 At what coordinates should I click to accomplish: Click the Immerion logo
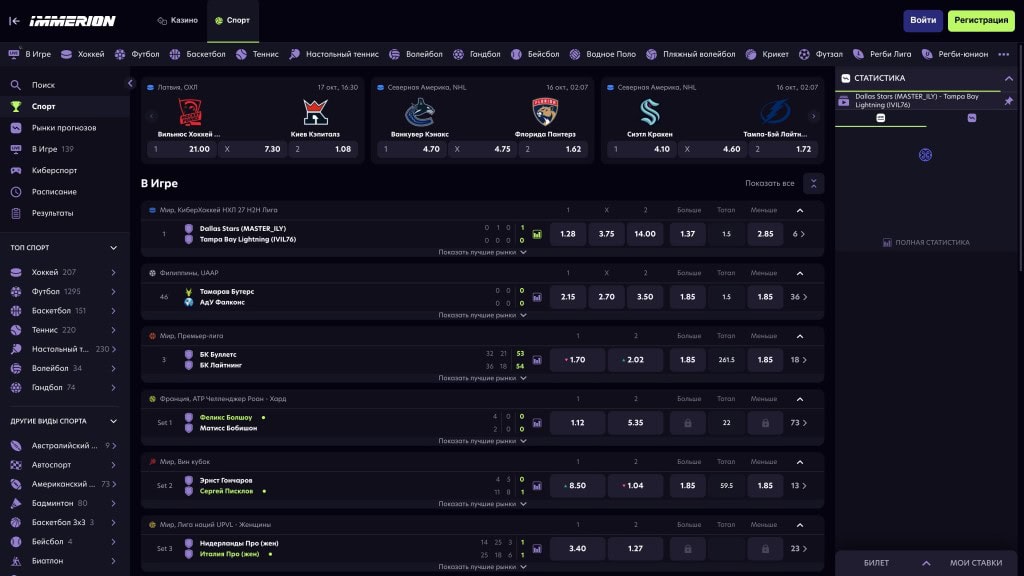(x=72, y=21)
